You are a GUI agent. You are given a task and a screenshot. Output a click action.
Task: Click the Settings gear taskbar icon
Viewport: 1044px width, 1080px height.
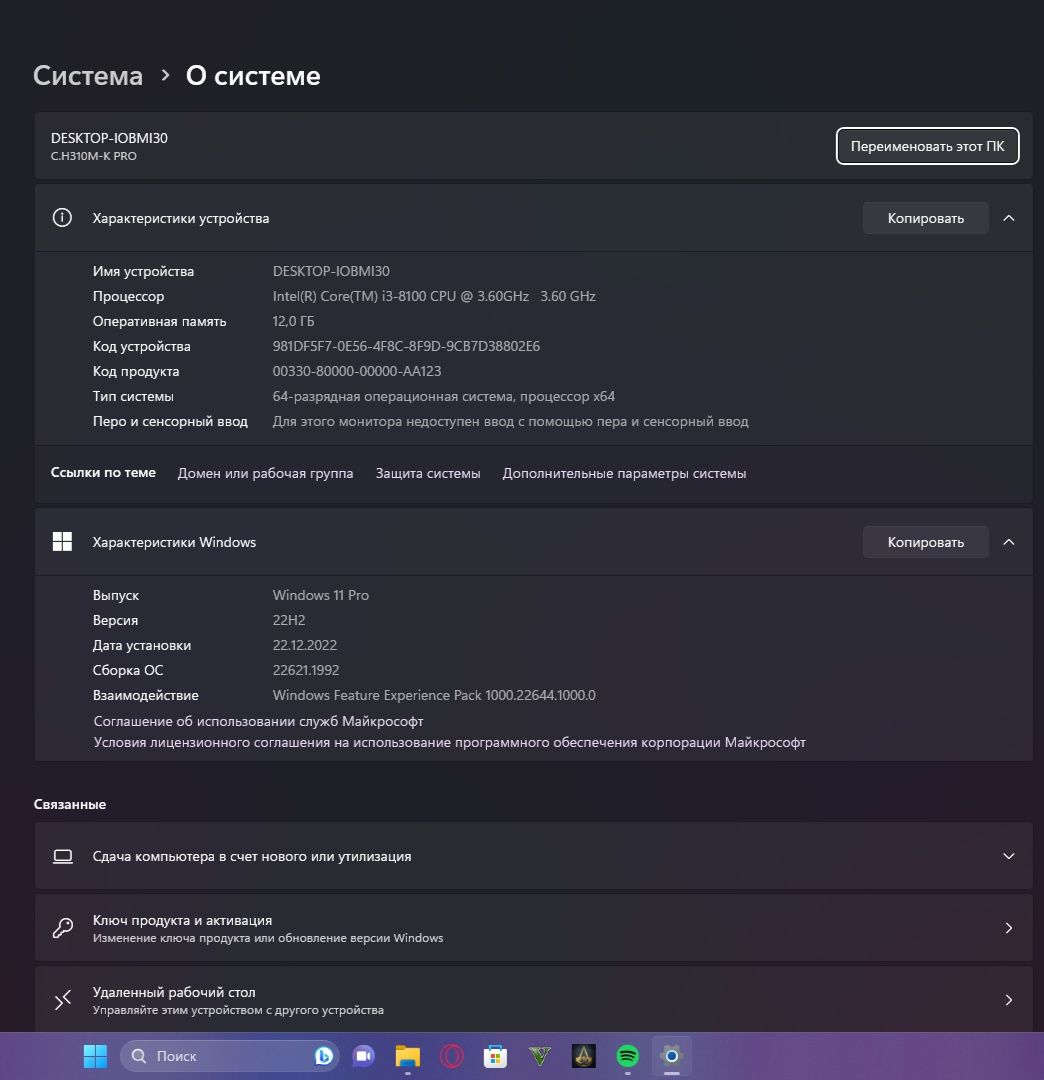tap(671, 1056)
